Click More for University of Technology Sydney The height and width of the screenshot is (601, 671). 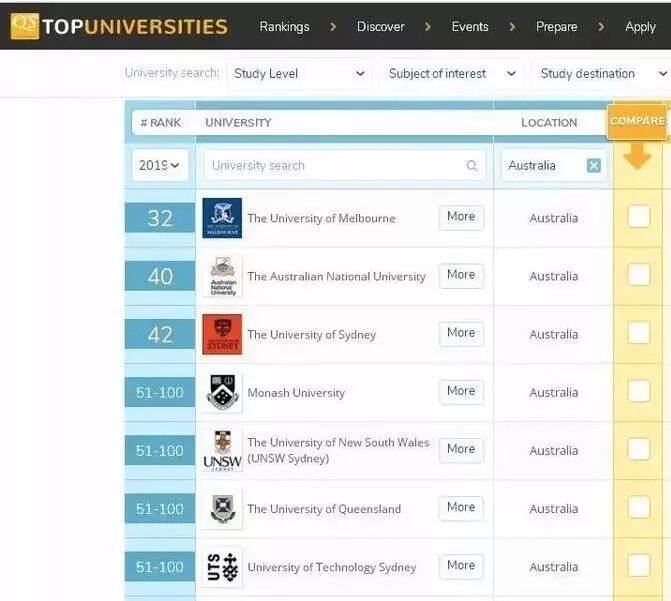461,566
